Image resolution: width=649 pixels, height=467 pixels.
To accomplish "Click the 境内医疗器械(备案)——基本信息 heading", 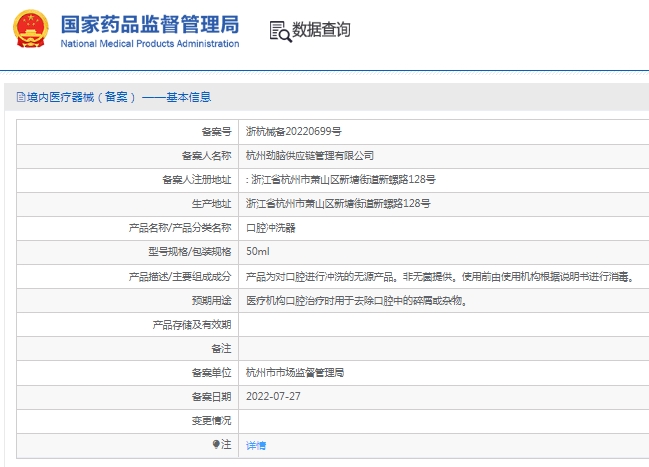I will pos(119,97).
